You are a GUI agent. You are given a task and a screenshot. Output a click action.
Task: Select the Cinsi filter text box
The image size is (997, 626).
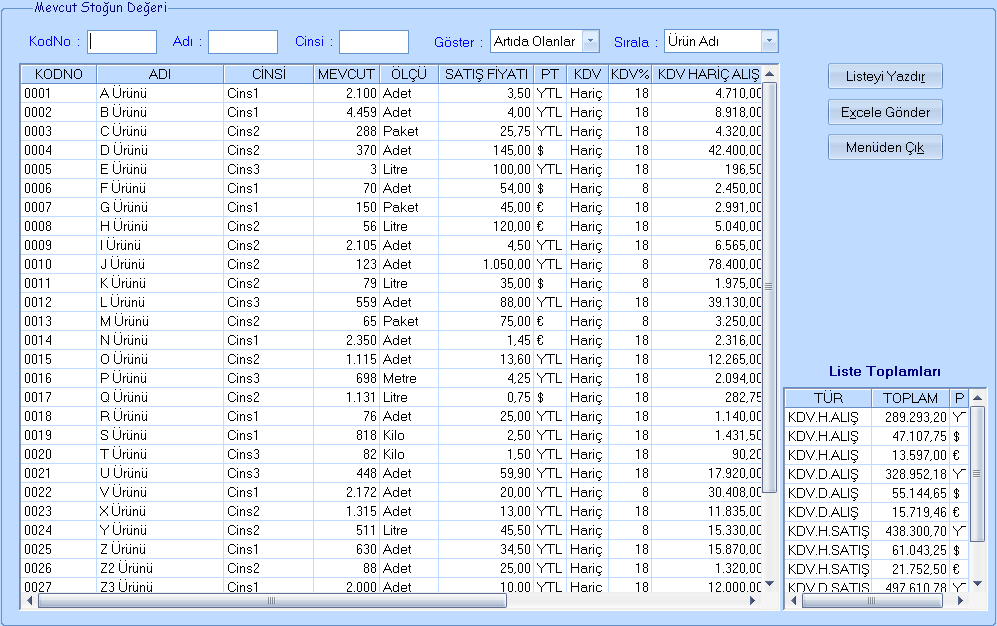coord(373,42)
